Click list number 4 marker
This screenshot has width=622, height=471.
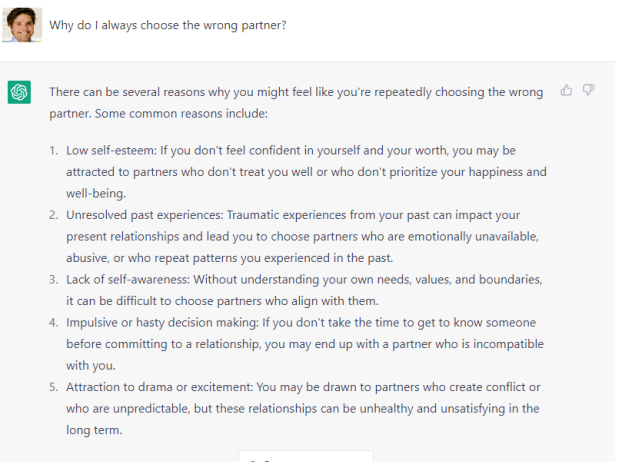pos(54,322)
